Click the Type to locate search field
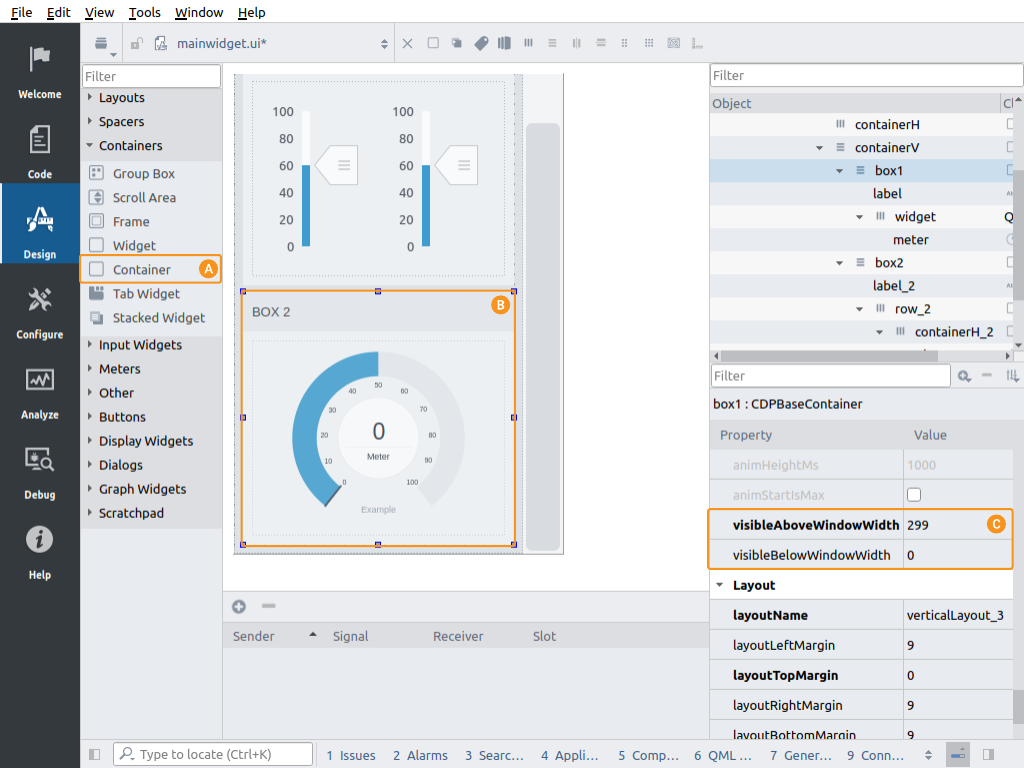This screenshot has width=1024, height=768. 215,755
